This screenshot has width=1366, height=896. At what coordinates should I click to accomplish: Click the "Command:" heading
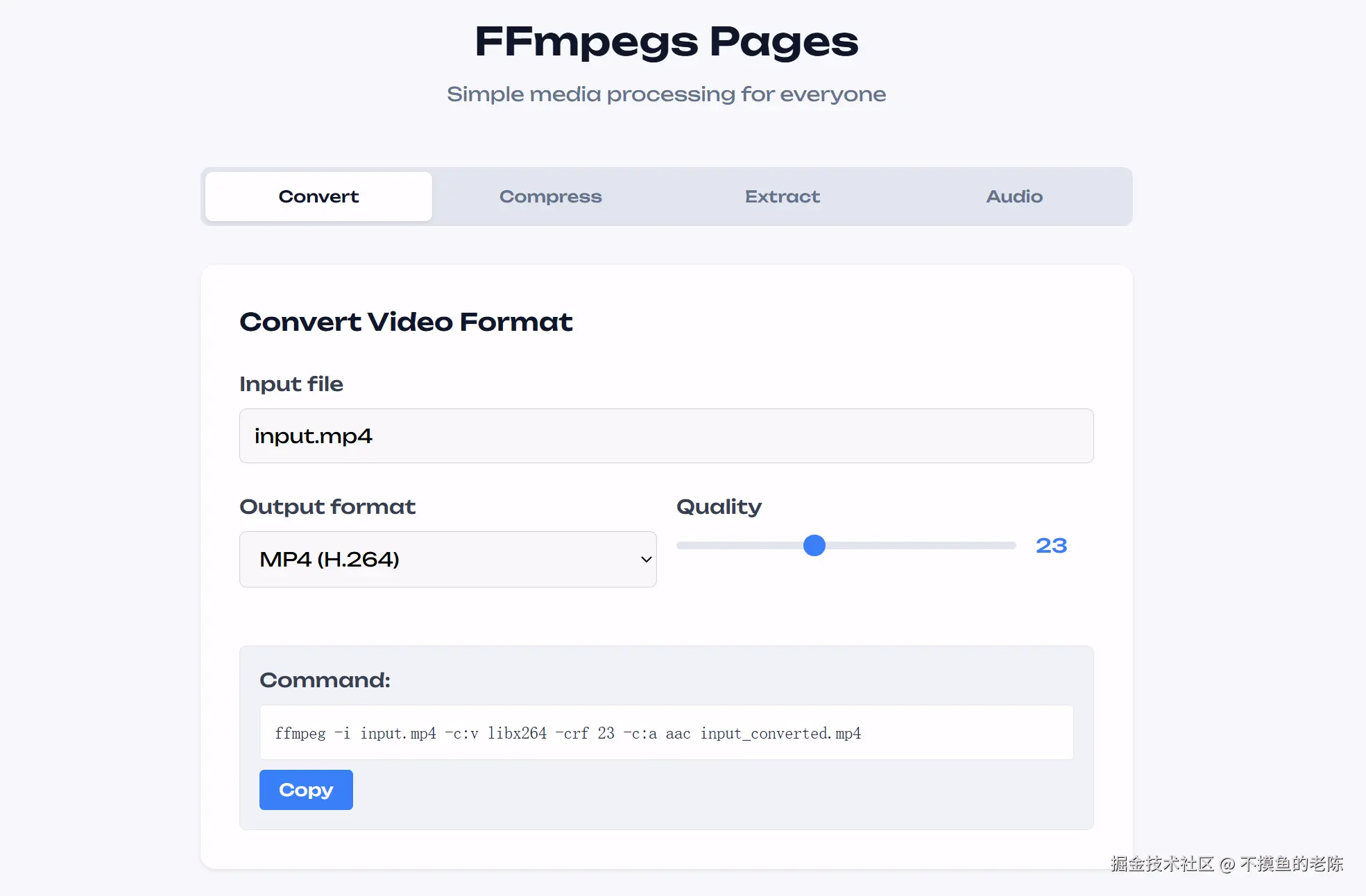pos(324,680)
